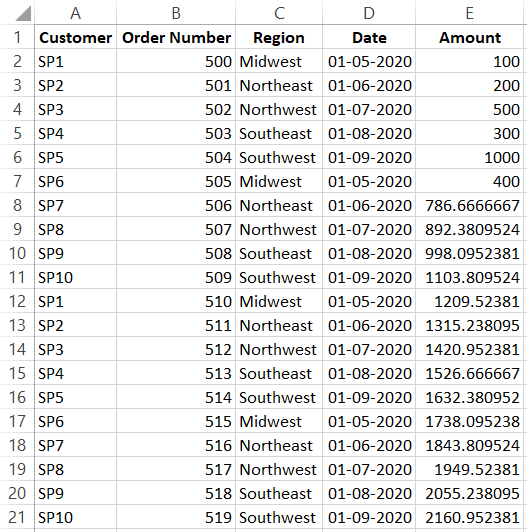Select order number cell 514
This screenshot has height=532, width=527.
click(176, 397)
